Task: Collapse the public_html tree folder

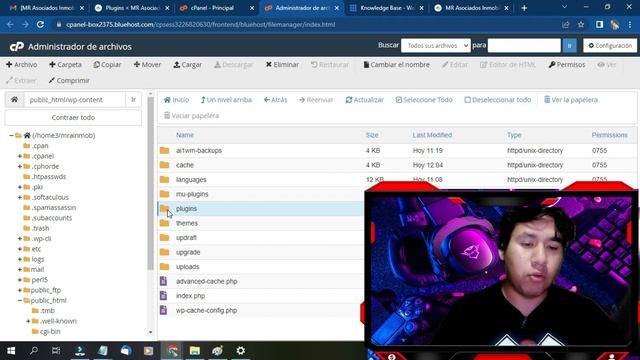Action: pos(20,300)
